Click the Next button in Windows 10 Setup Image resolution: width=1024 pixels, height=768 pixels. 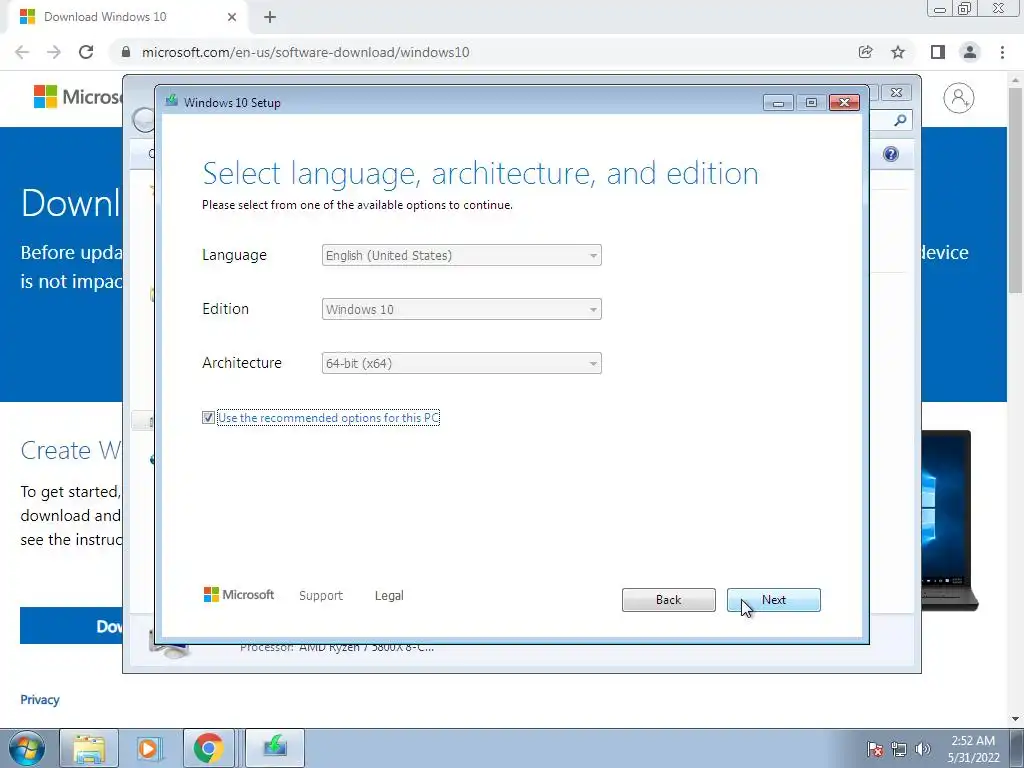pos(773,600)
